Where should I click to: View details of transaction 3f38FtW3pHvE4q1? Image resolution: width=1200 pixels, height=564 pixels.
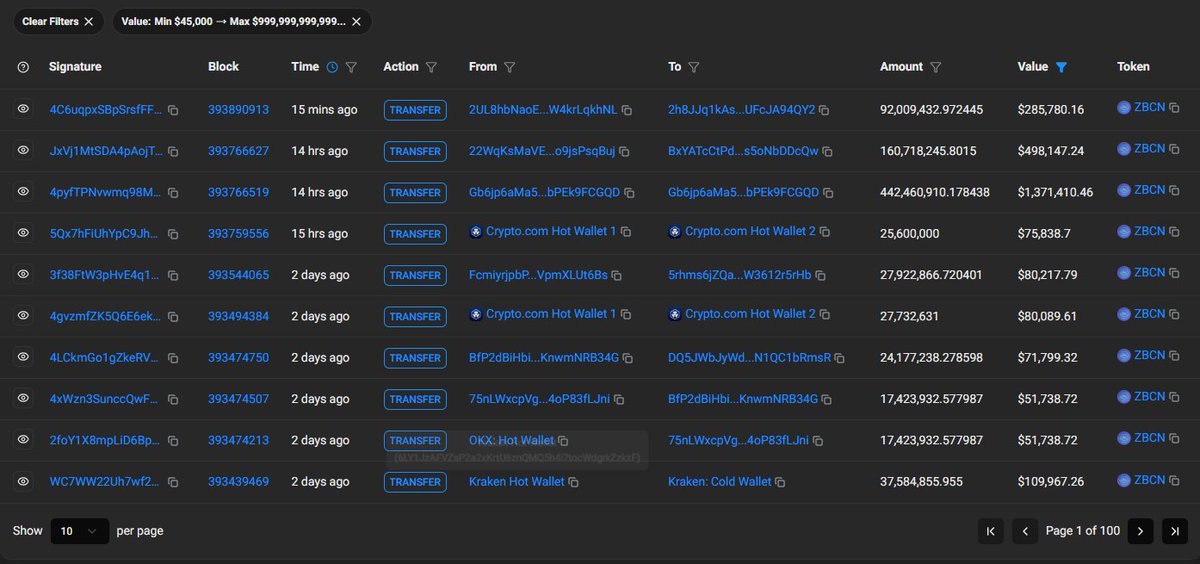[23, 274]
